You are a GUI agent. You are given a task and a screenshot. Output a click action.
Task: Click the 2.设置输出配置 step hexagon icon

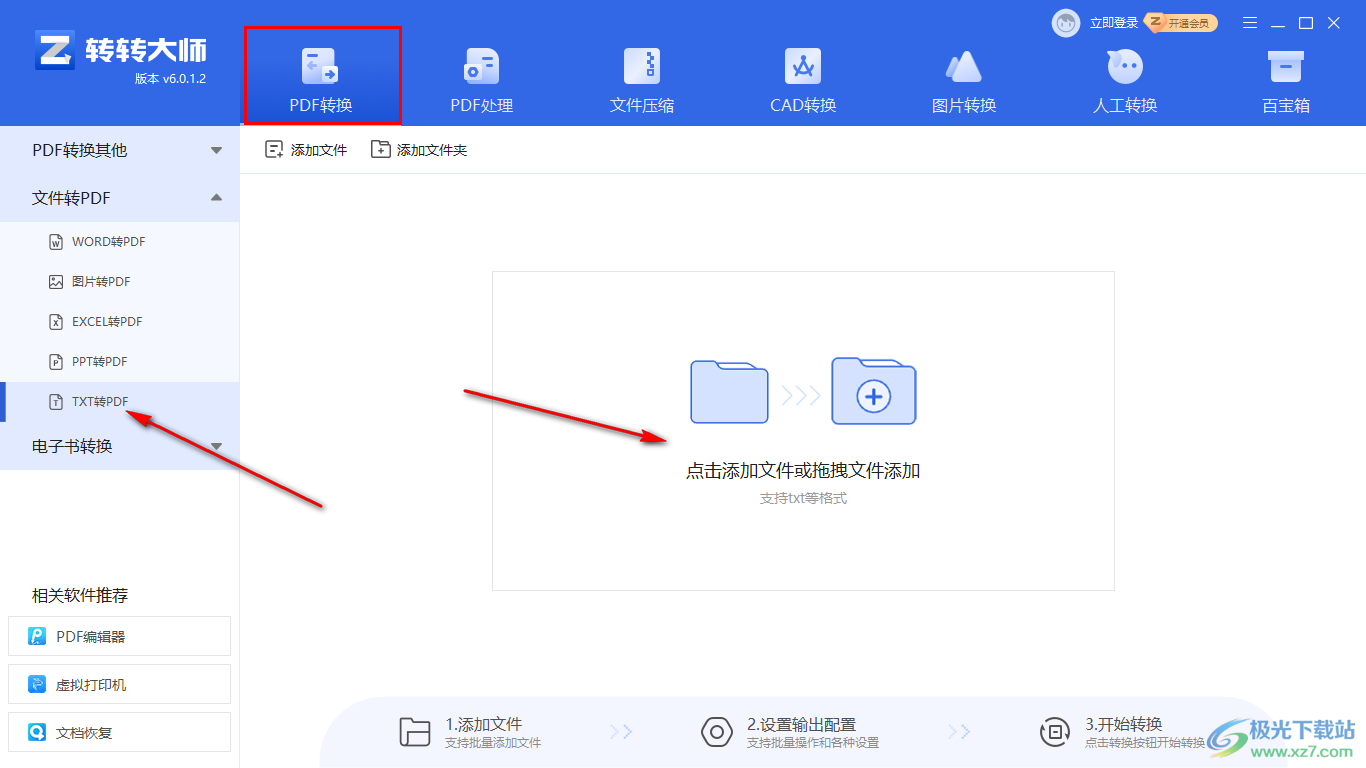point(717,732)
